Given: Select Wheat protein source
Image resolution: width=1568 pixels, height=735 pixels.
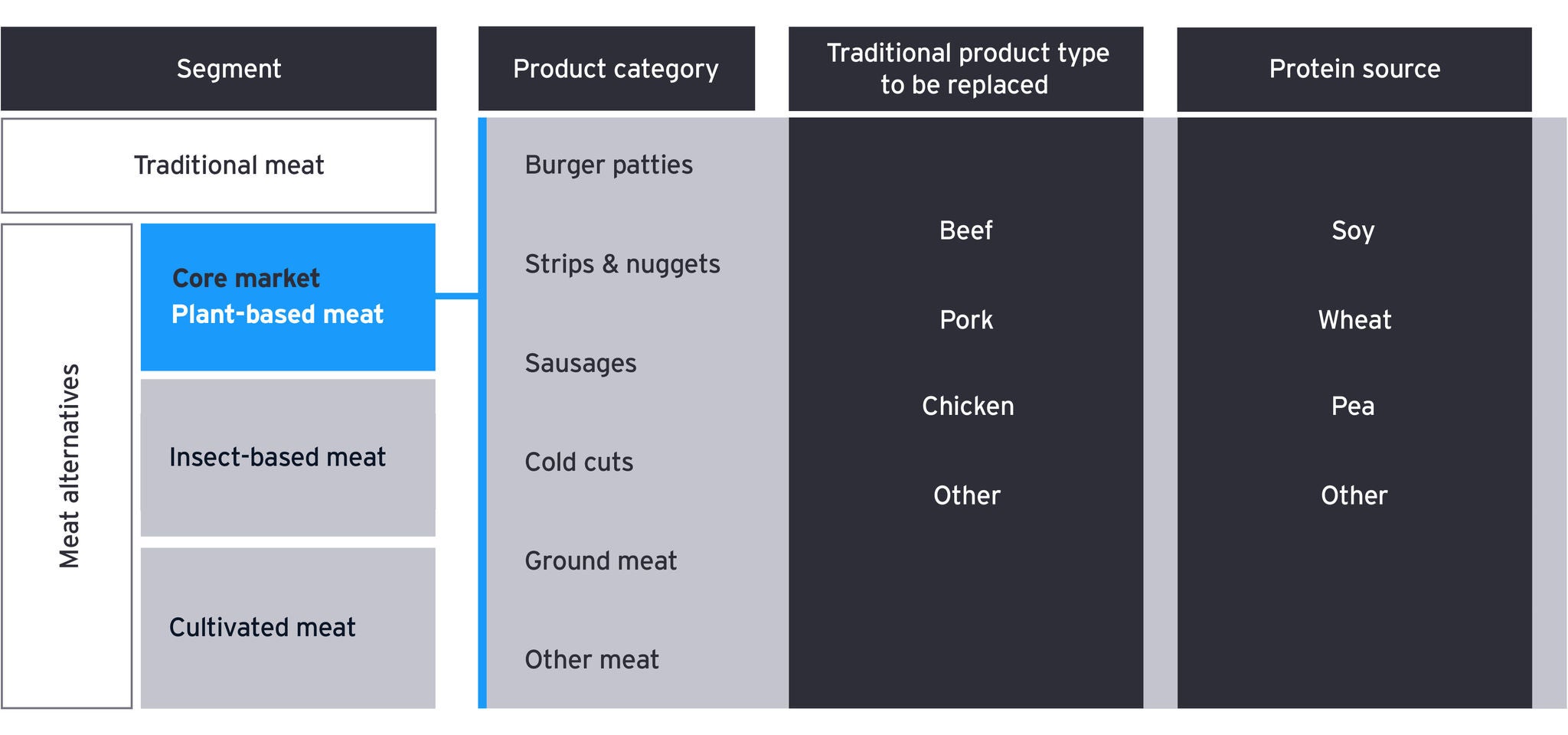Looking at the screenshot, I should point(1354,320).
